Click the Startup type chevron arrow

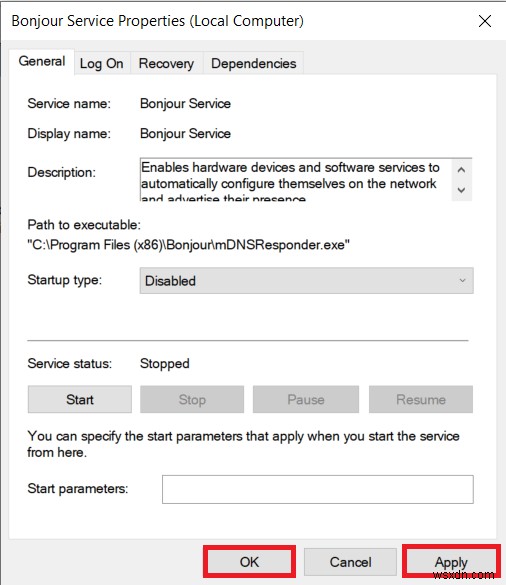462,281
